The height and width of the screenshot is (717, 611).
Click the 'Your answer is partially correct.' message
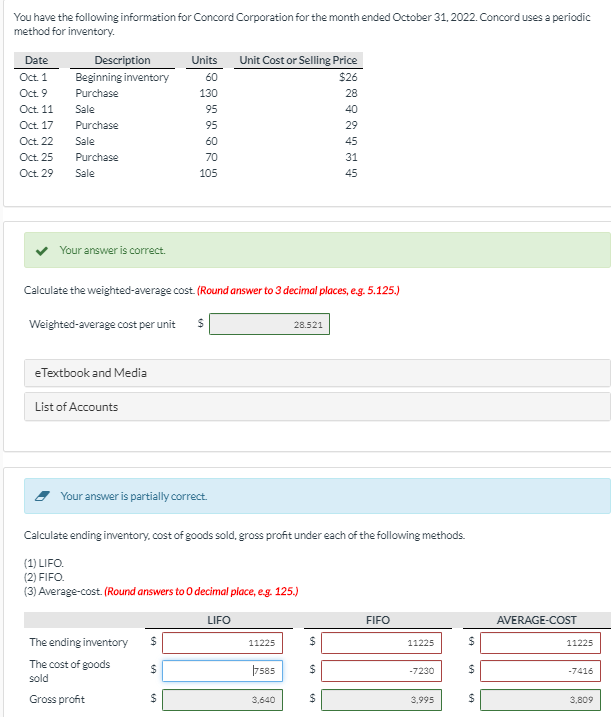point(134,496)
